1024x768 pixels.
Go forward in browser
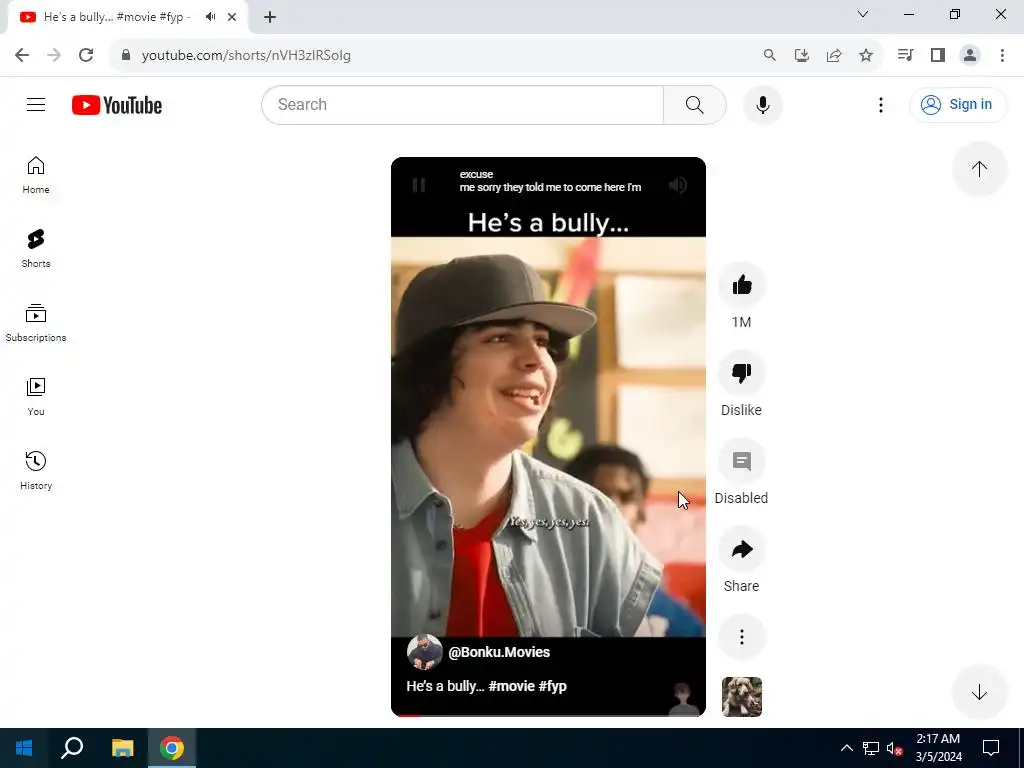point(54,55)
